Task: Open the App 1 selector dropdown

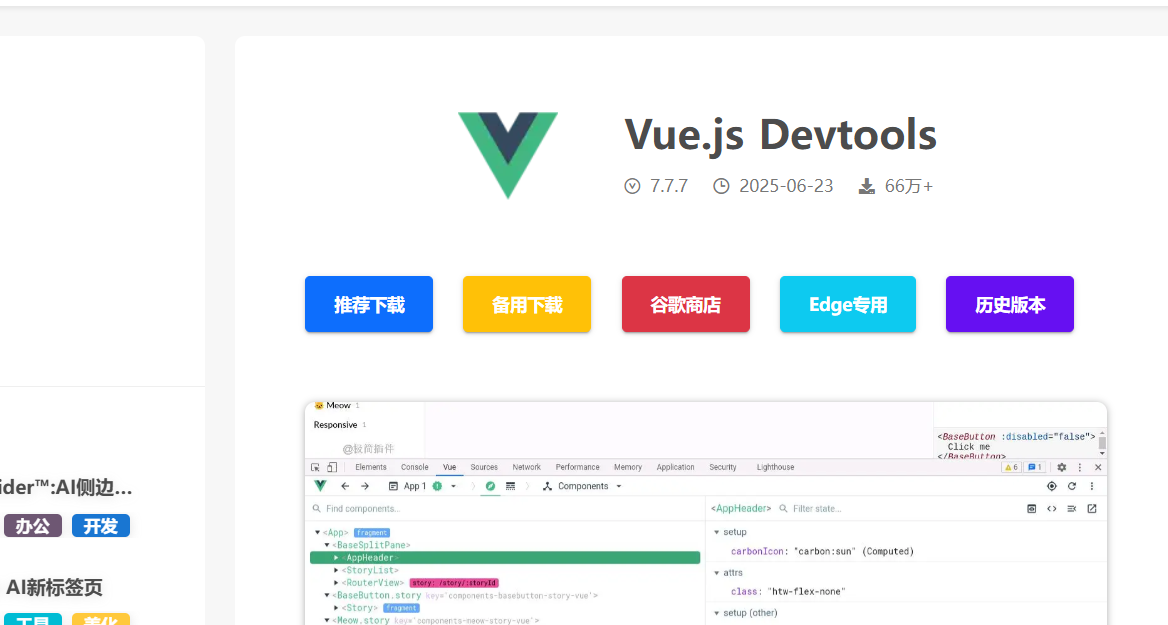Action: (x=422, y=486)
